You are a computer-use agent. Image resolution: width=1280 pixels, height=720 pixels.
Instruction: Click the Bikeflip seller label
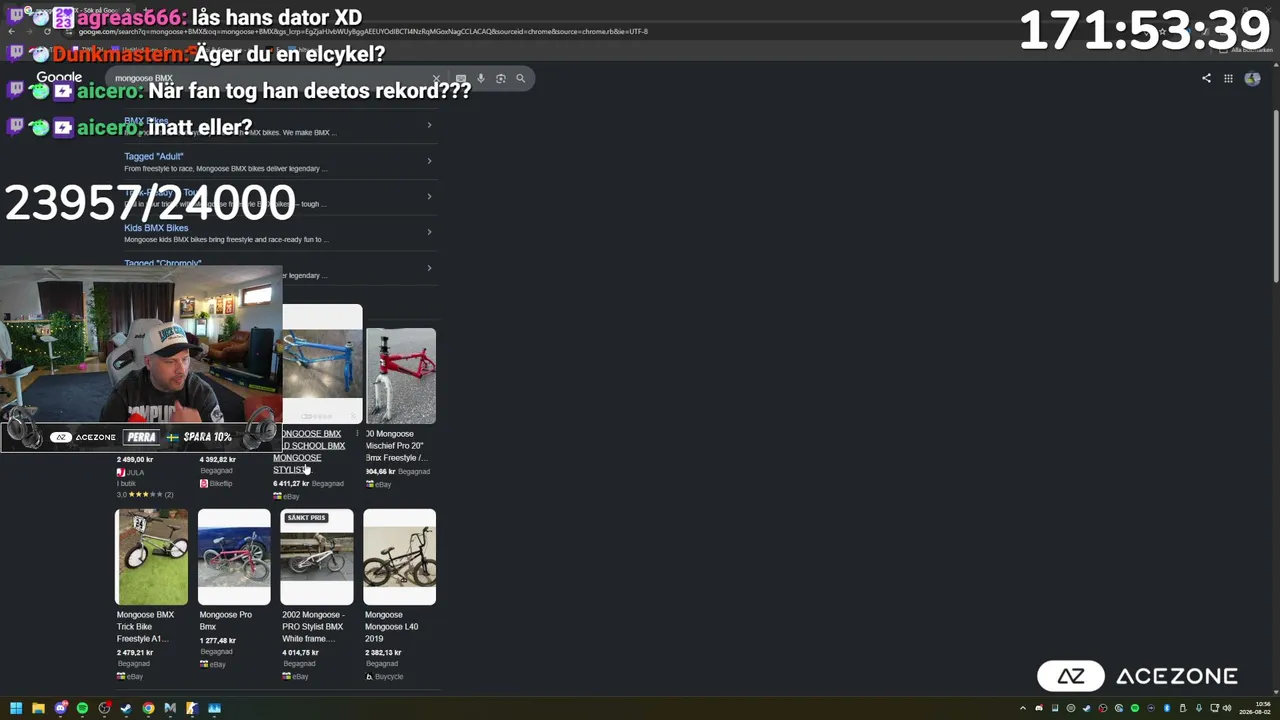216,484
